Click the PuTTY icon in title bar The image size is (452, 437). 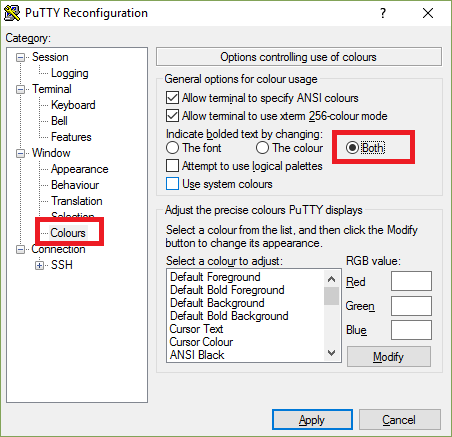coord(12,13)
